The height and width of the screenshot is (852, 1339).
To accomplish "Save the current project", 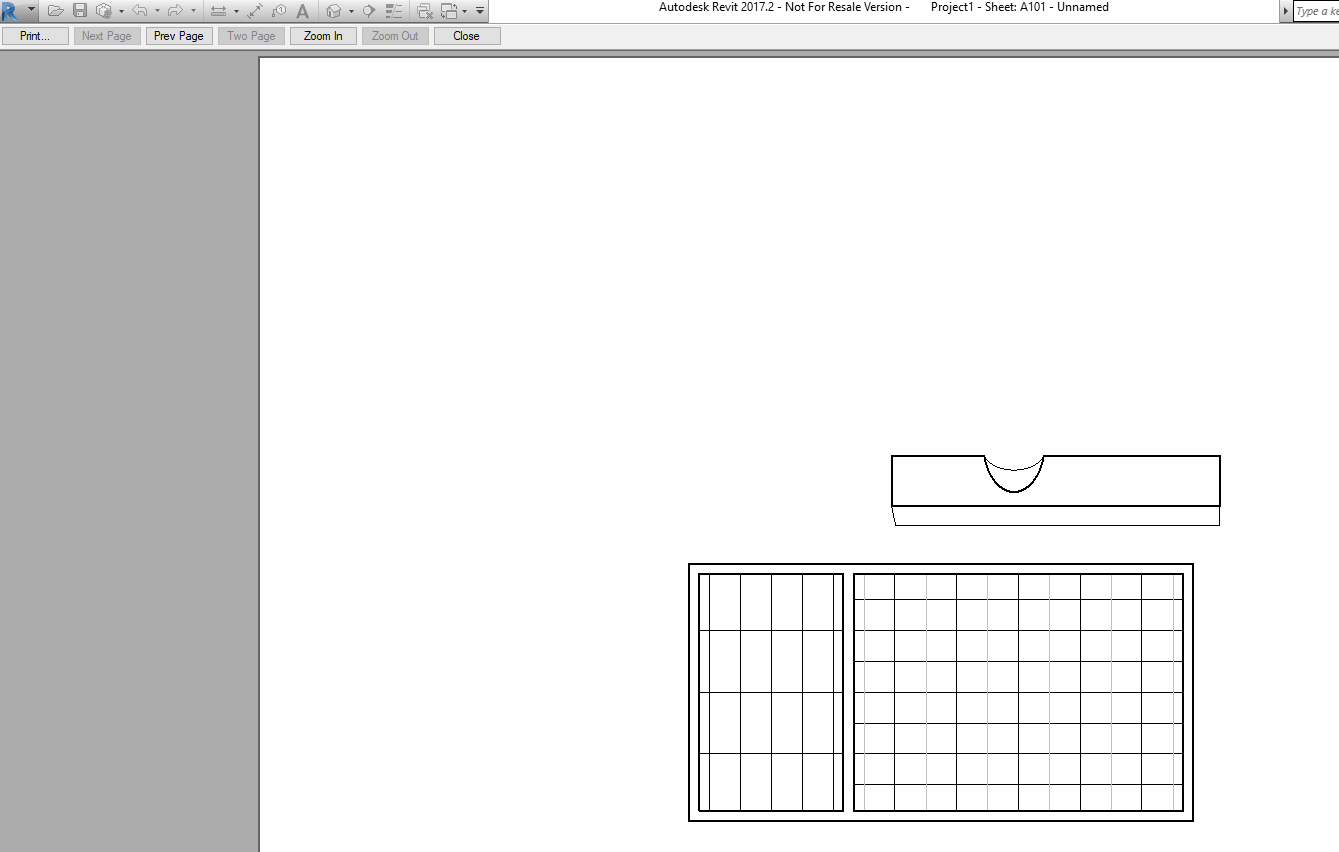I will 81,10.
